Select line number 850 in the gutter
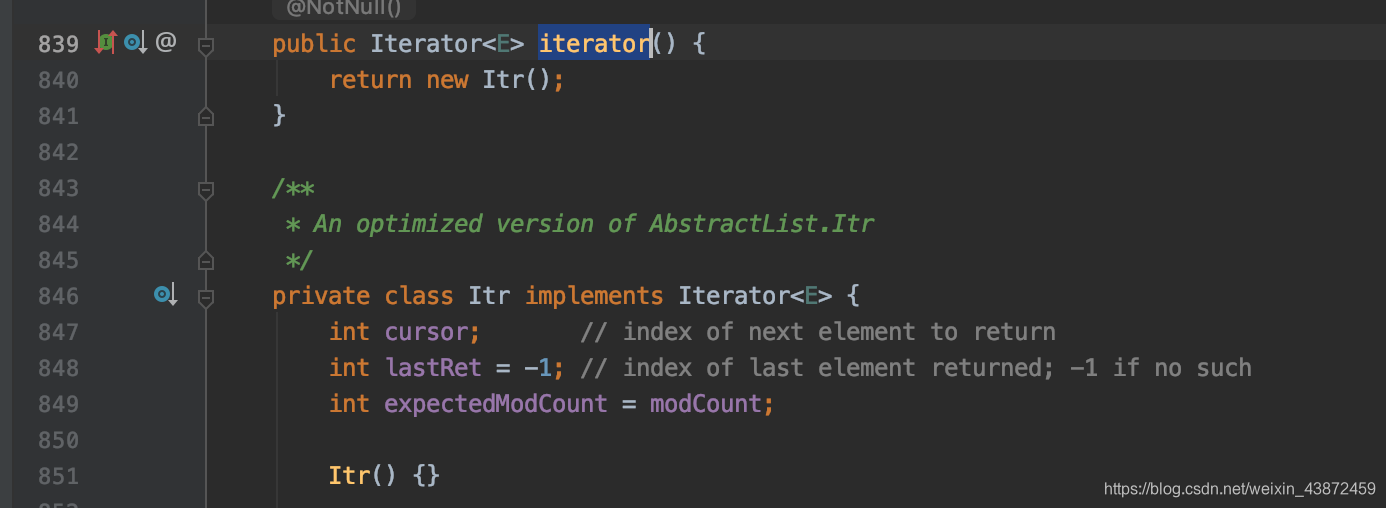 tap(58, 440)
